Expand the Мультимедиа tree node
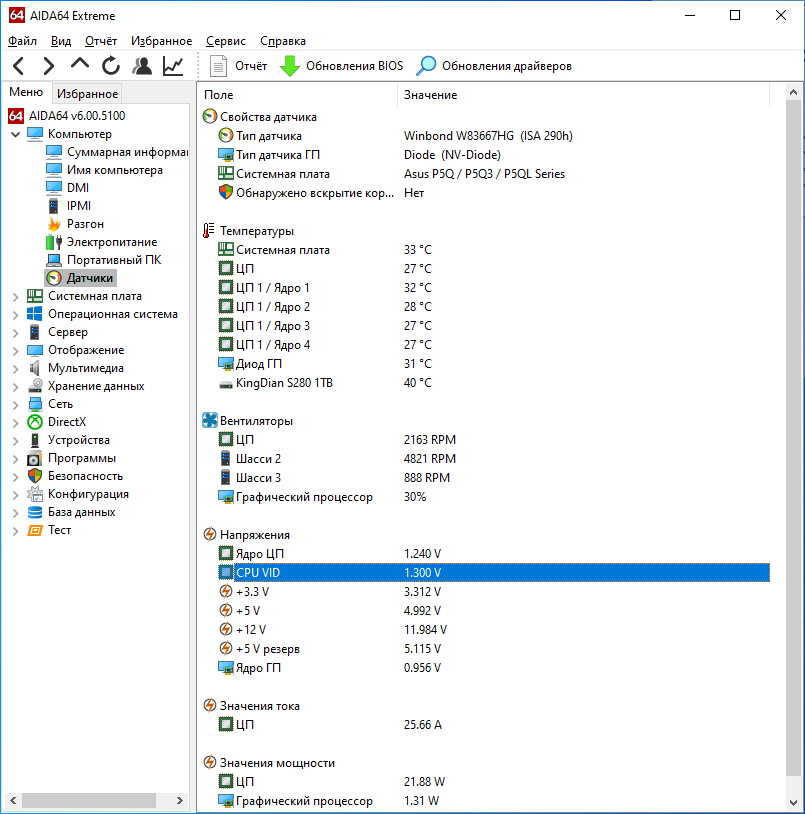 (16, 369)
